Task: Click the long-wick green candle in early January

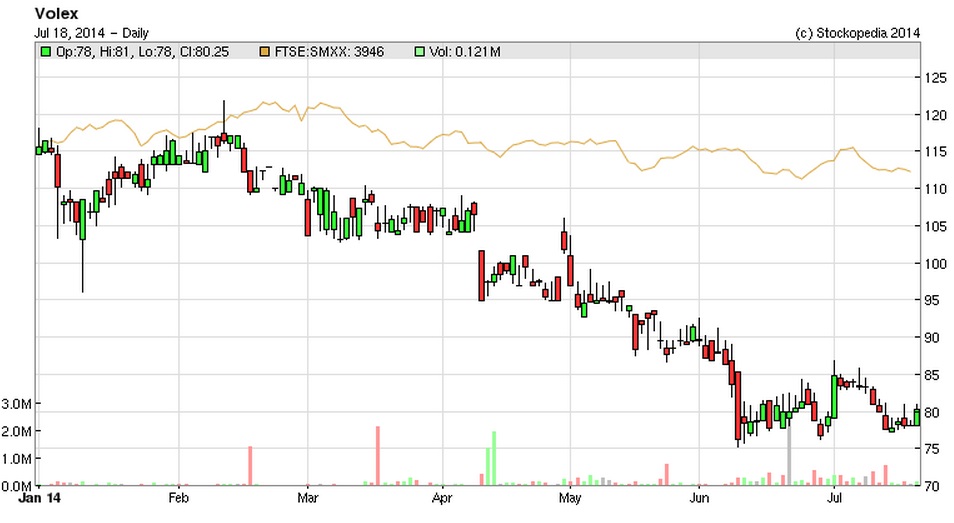Action: pyautogui.click(x=83, y=246)
